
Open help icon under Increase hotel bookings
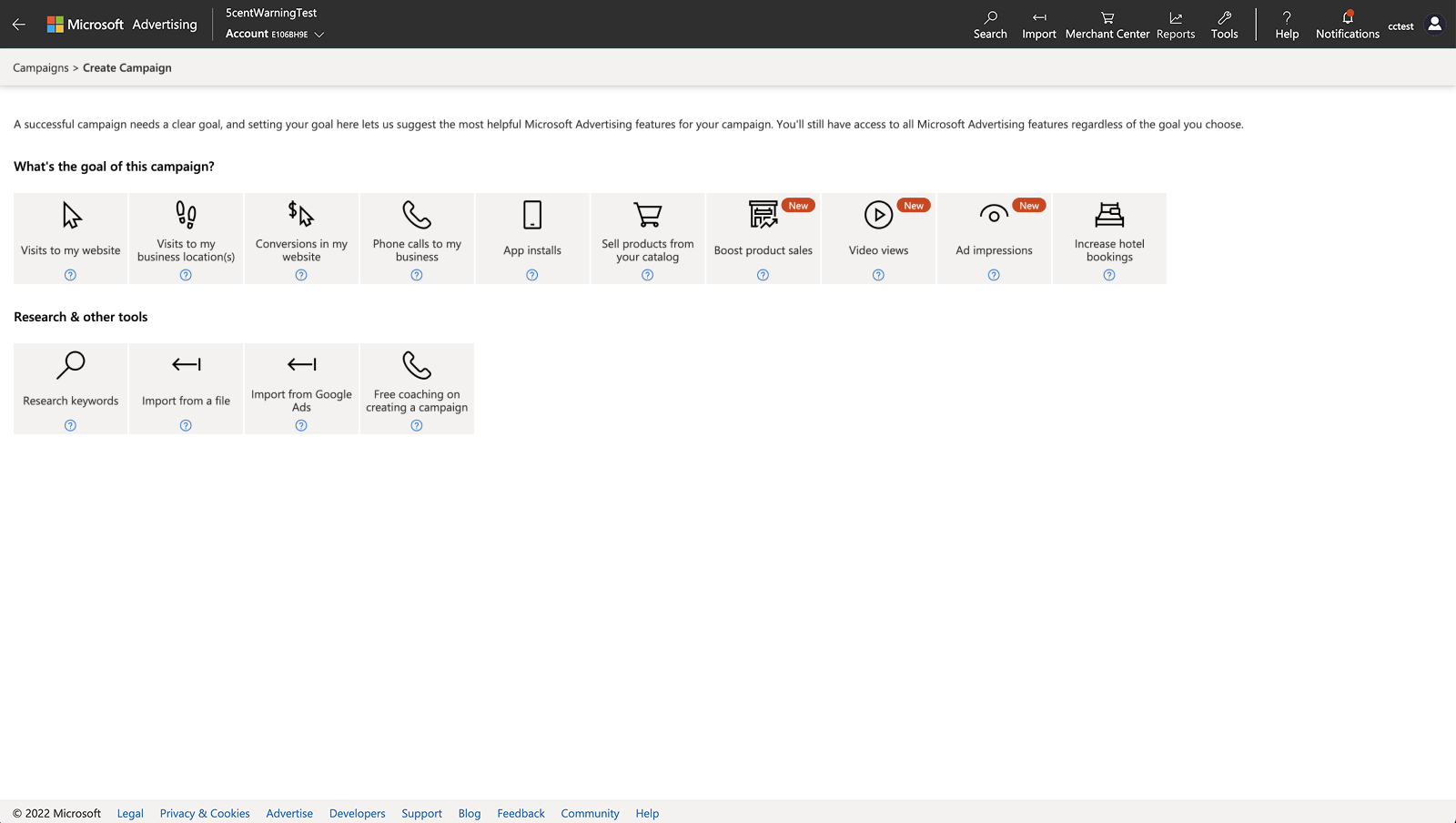click(1109, 275)
